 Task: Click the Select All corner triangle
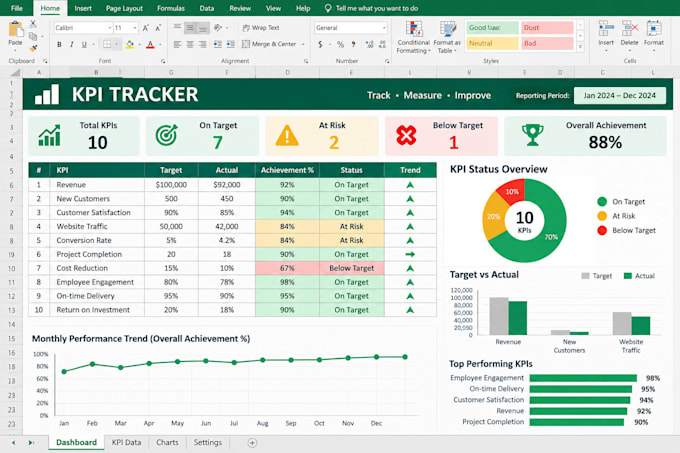[x=16, y=72]
